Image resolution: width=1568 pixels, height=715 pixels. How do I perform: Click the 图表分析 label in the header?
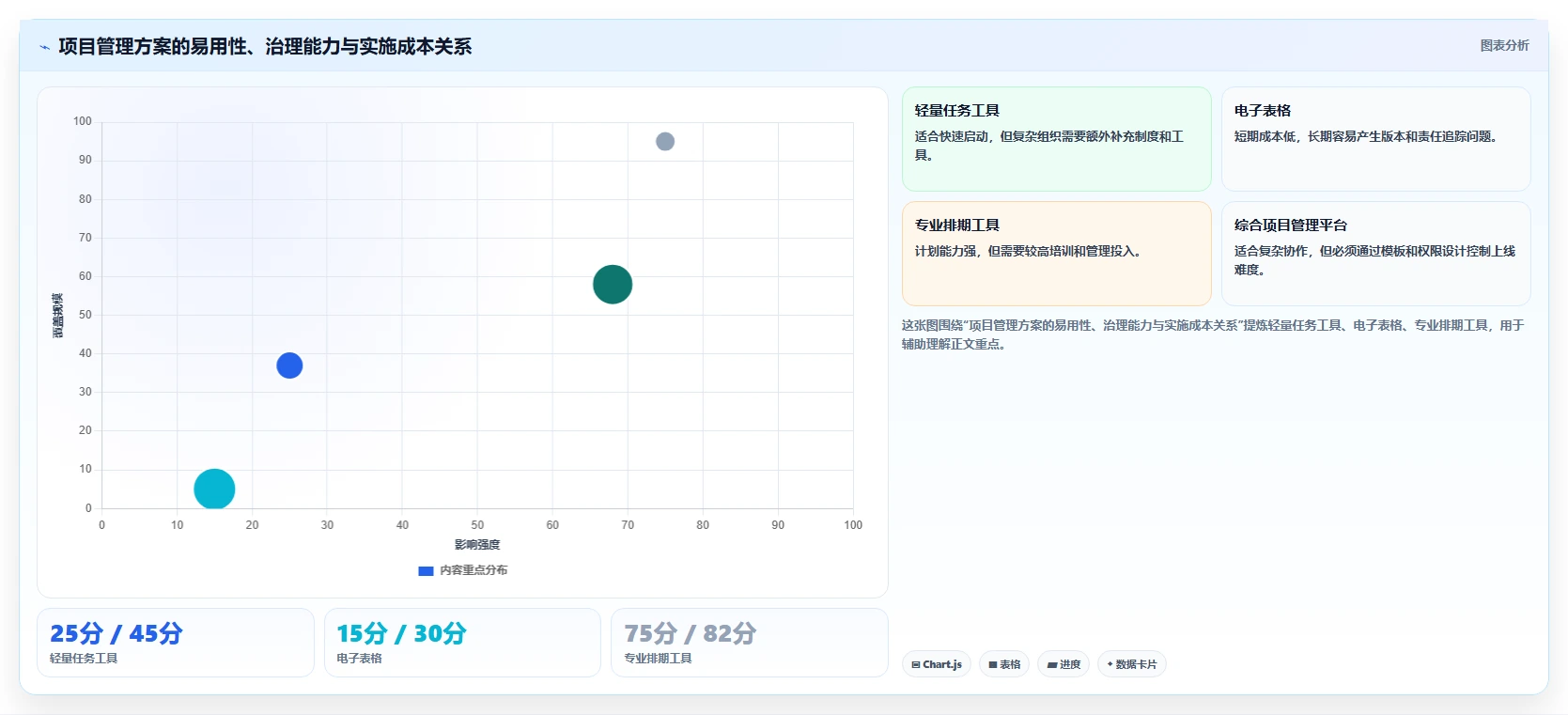1504,45
